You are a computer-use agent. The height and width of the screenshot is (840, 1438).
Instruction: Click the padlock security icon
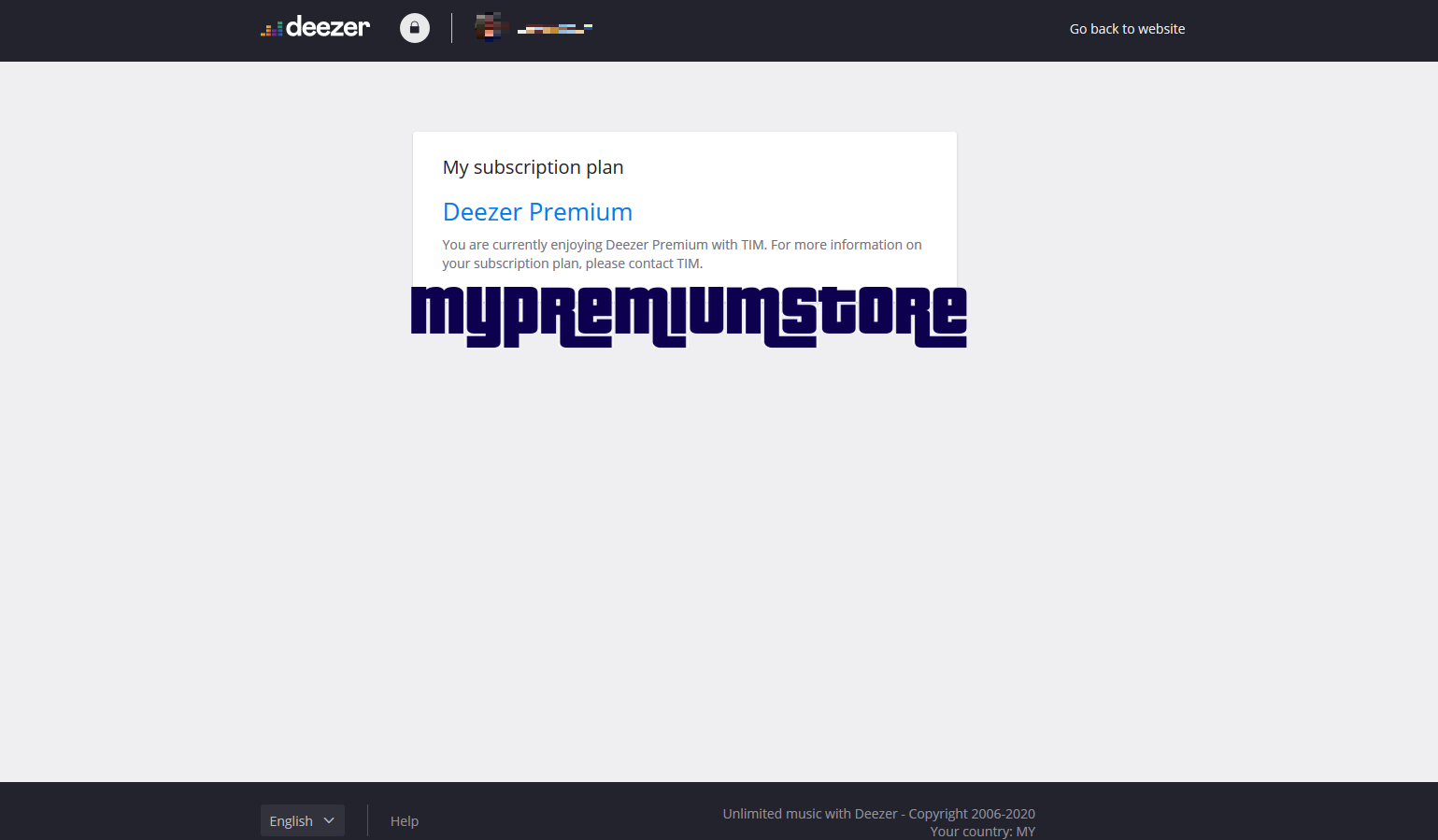coord(415,28)
